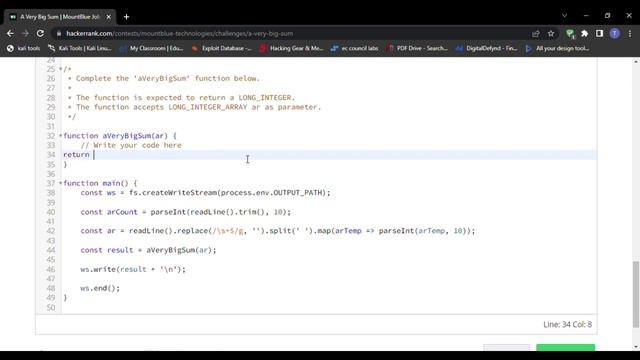
Task: Open the Extensions puzzle icon
Action: tap(584, 33)
